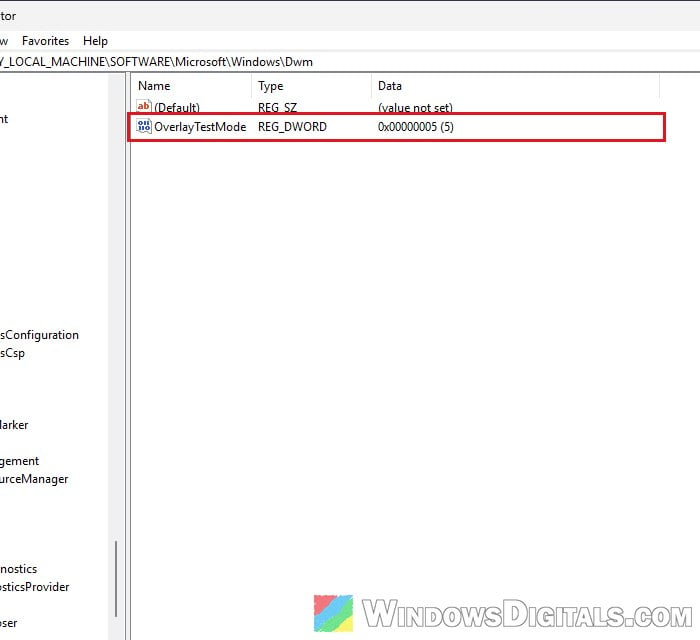Select the OverlayTestMode value name
Image resolution: width=700 pixels, height=640 pixels.
pyautogui.click(x=200, y=127)
